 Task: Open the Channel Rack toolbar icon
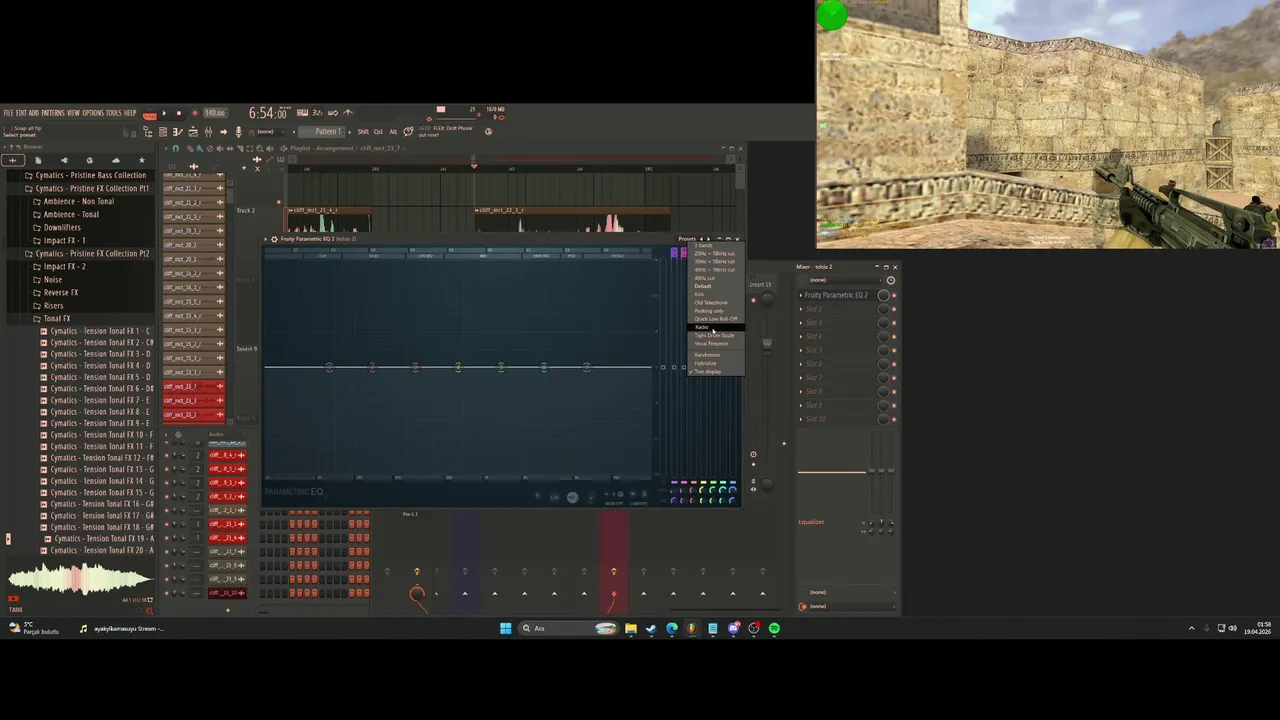pyautogui.click(x=193, y=132)
